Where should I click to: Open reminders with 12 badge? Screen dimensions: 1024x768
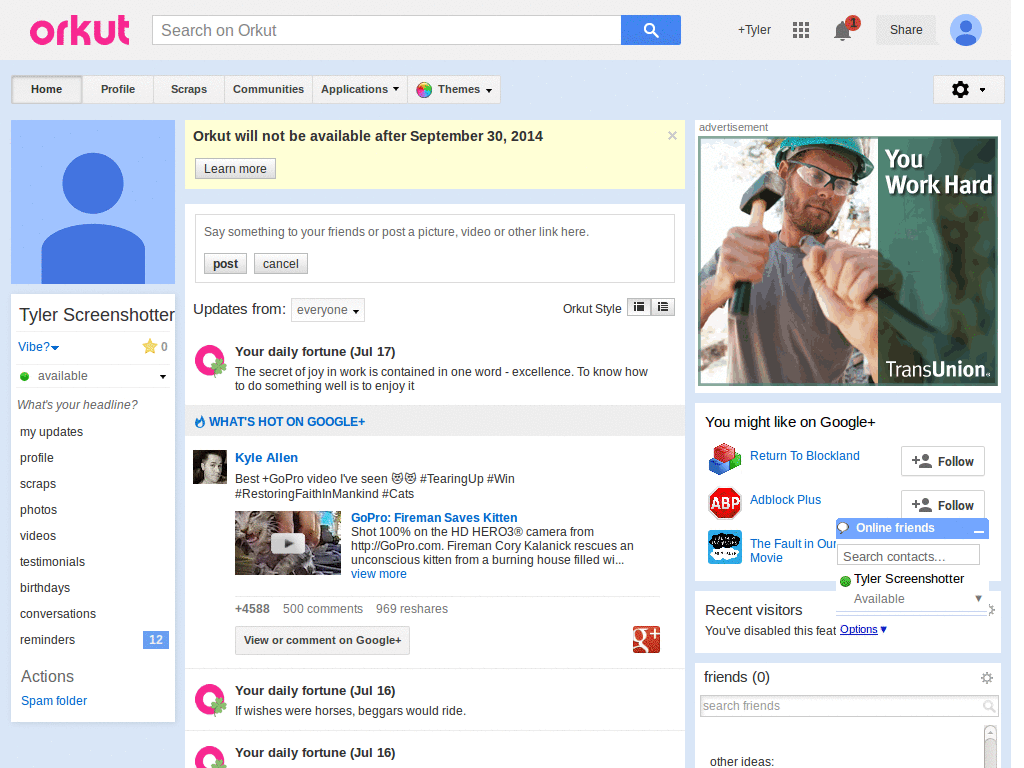(x=93, y=640)
